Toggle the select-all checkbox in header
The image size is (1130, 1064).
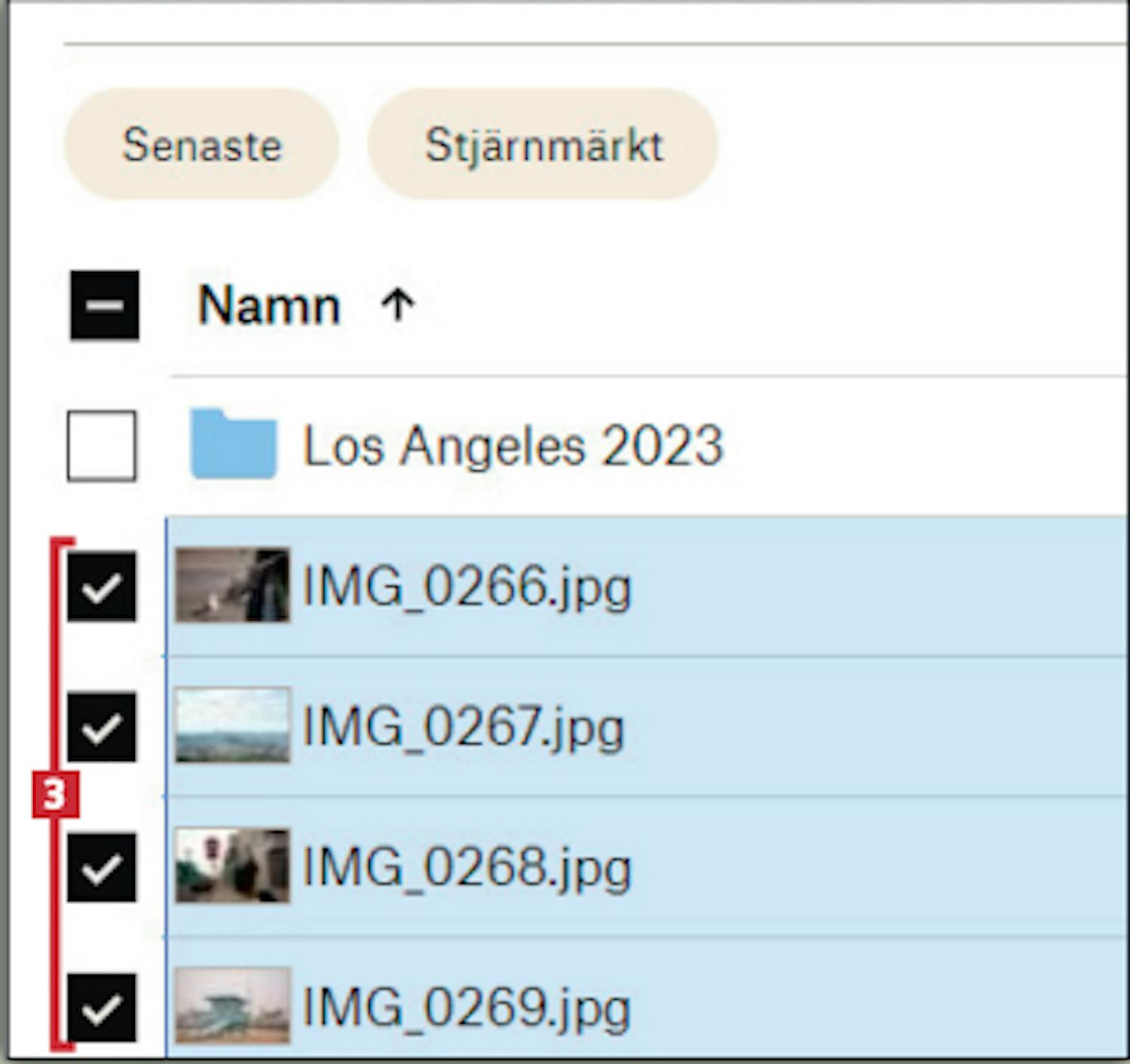105,305
